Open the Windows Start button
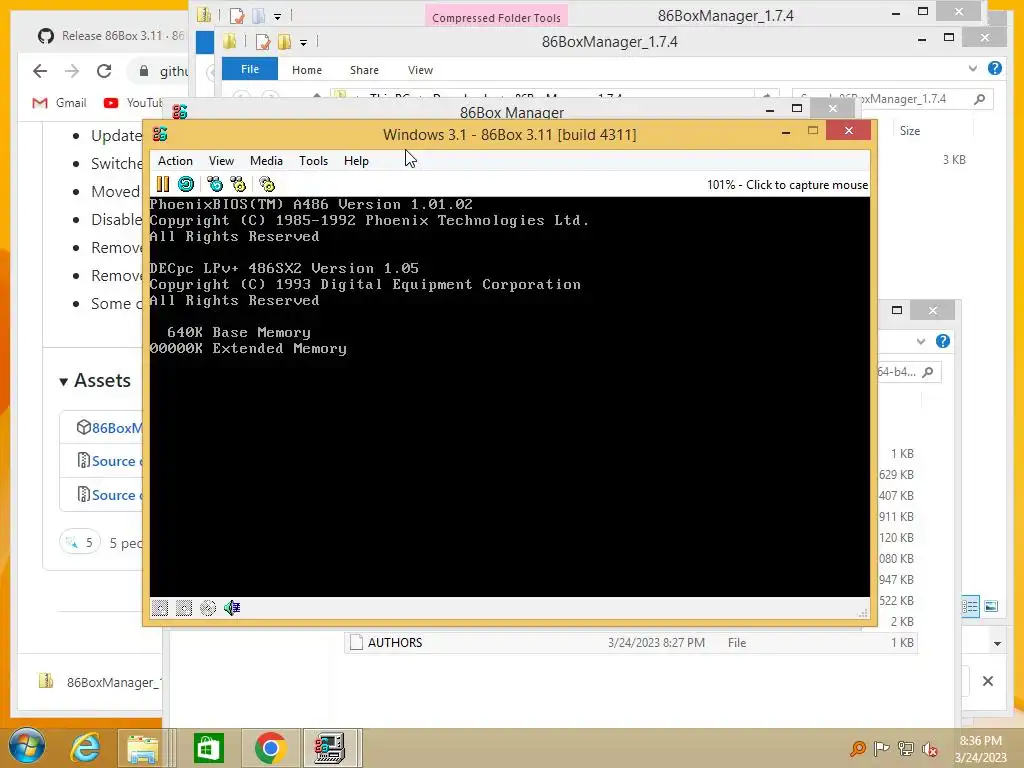 26,747
